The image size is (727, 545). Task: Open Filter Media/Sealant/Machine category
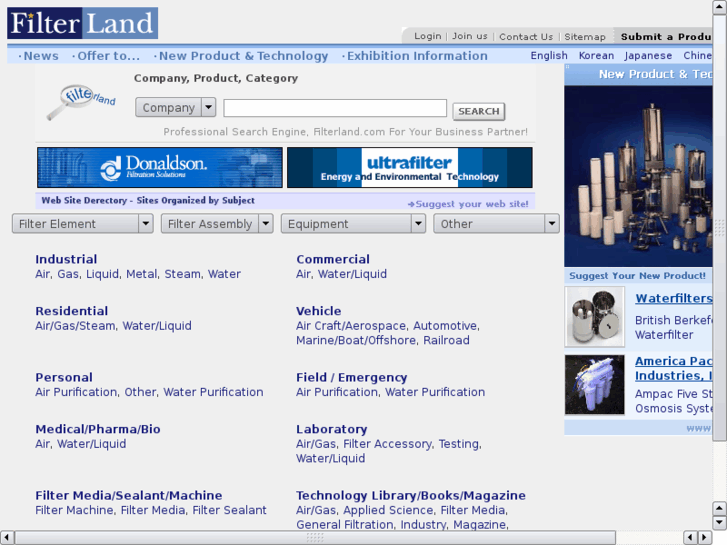(129, 495)
